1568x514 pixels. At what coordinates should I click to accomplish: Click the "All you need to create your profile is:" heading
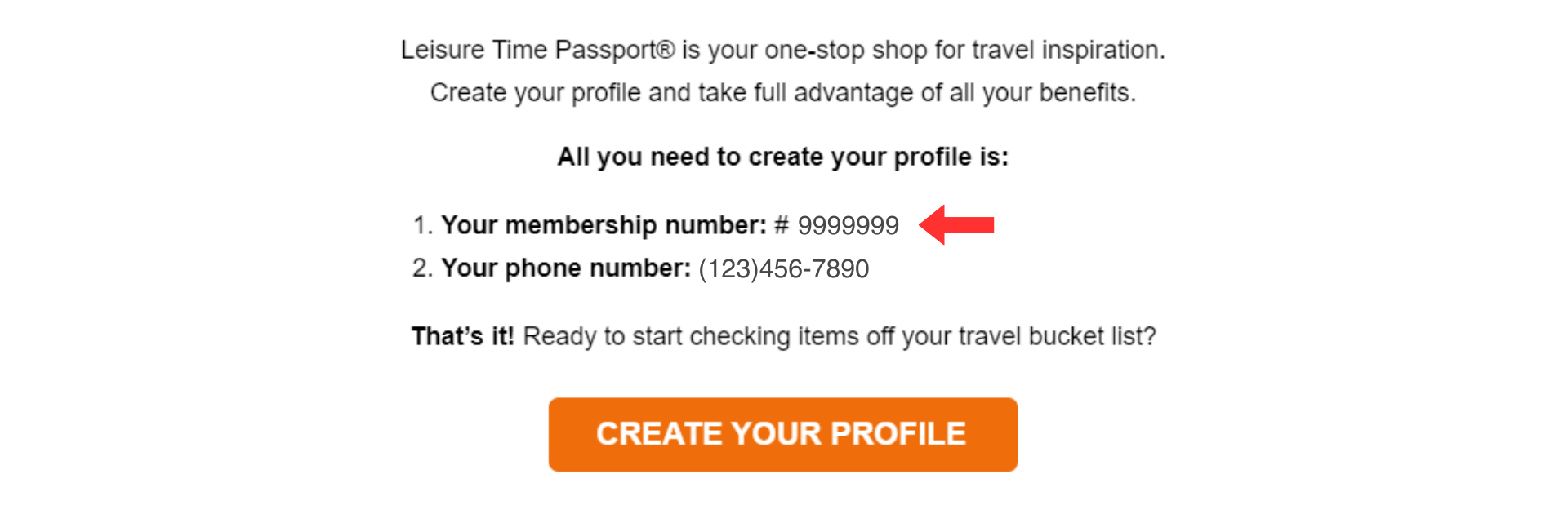(782, 157)
